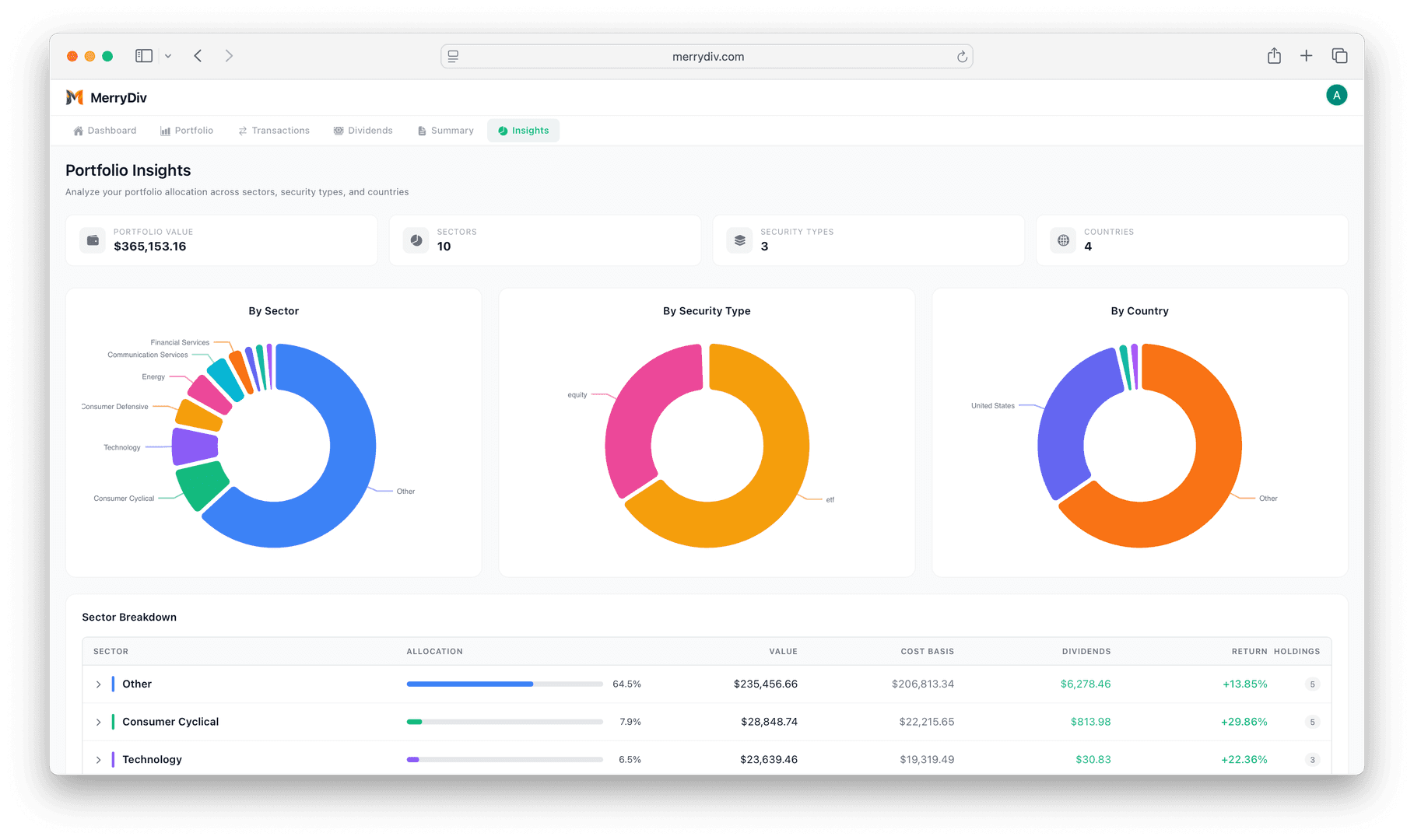Select the Insights navigation item
The height and width of the screenshot is (840, 1414).
pyautogui.click(x=523, y=130)
